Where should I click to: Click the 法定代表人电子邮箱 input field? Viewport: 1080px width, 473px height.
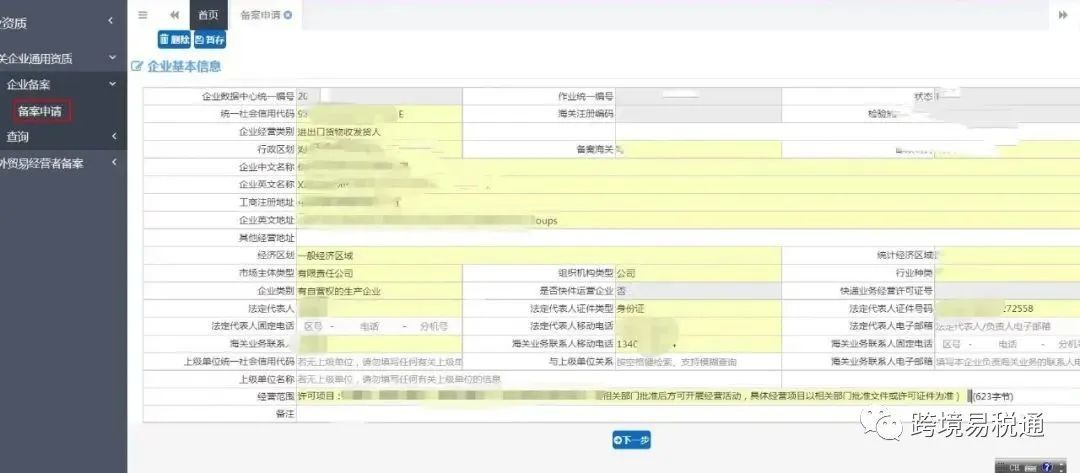(1007, 326)
